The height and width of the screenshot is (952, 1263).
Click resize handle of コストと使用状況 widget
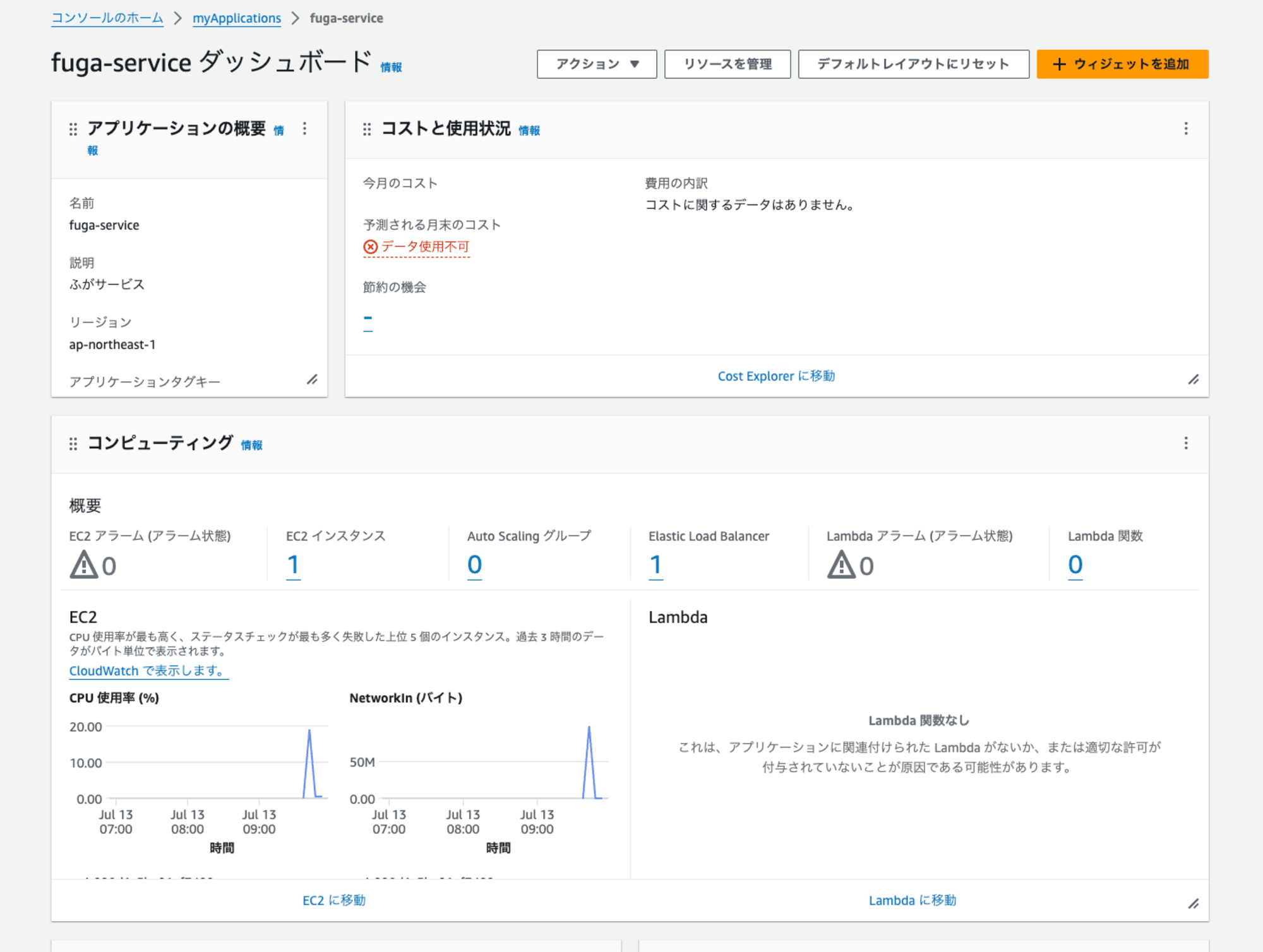[x=1194, y=379]
